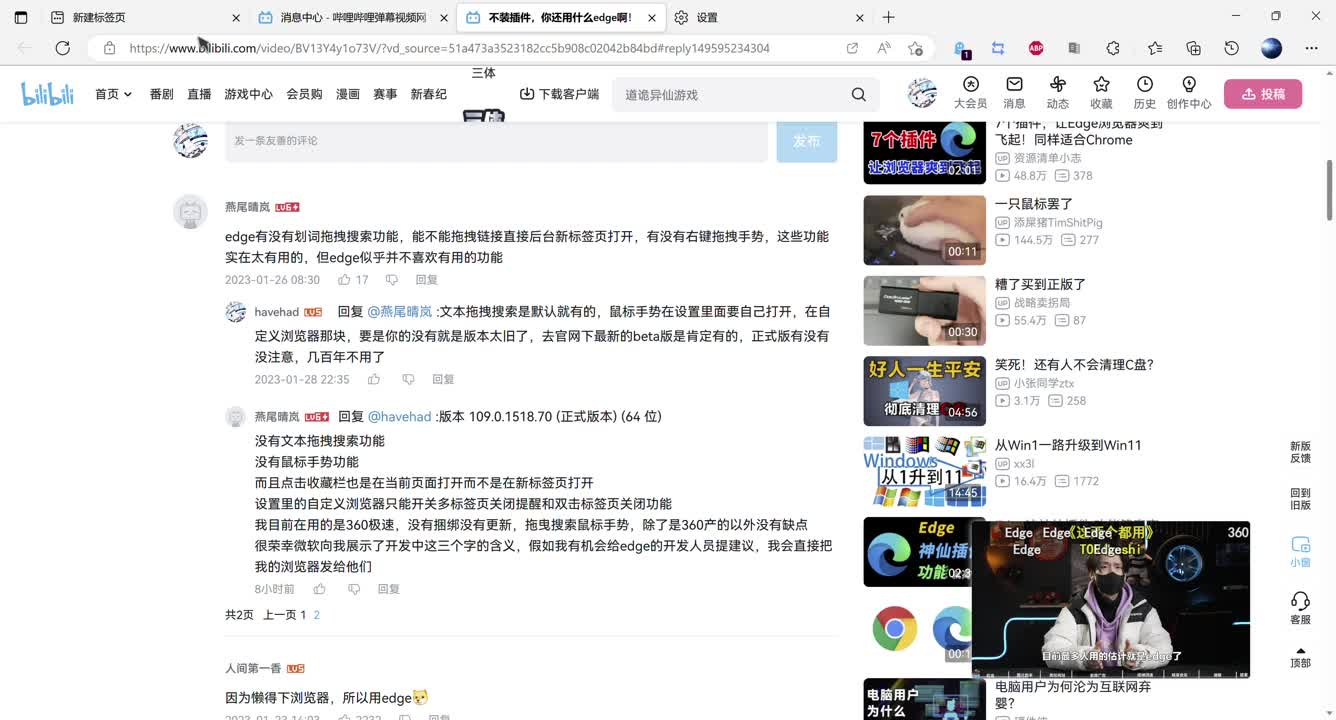Open the 历史 clock icon

click(x=1145, y=93)
